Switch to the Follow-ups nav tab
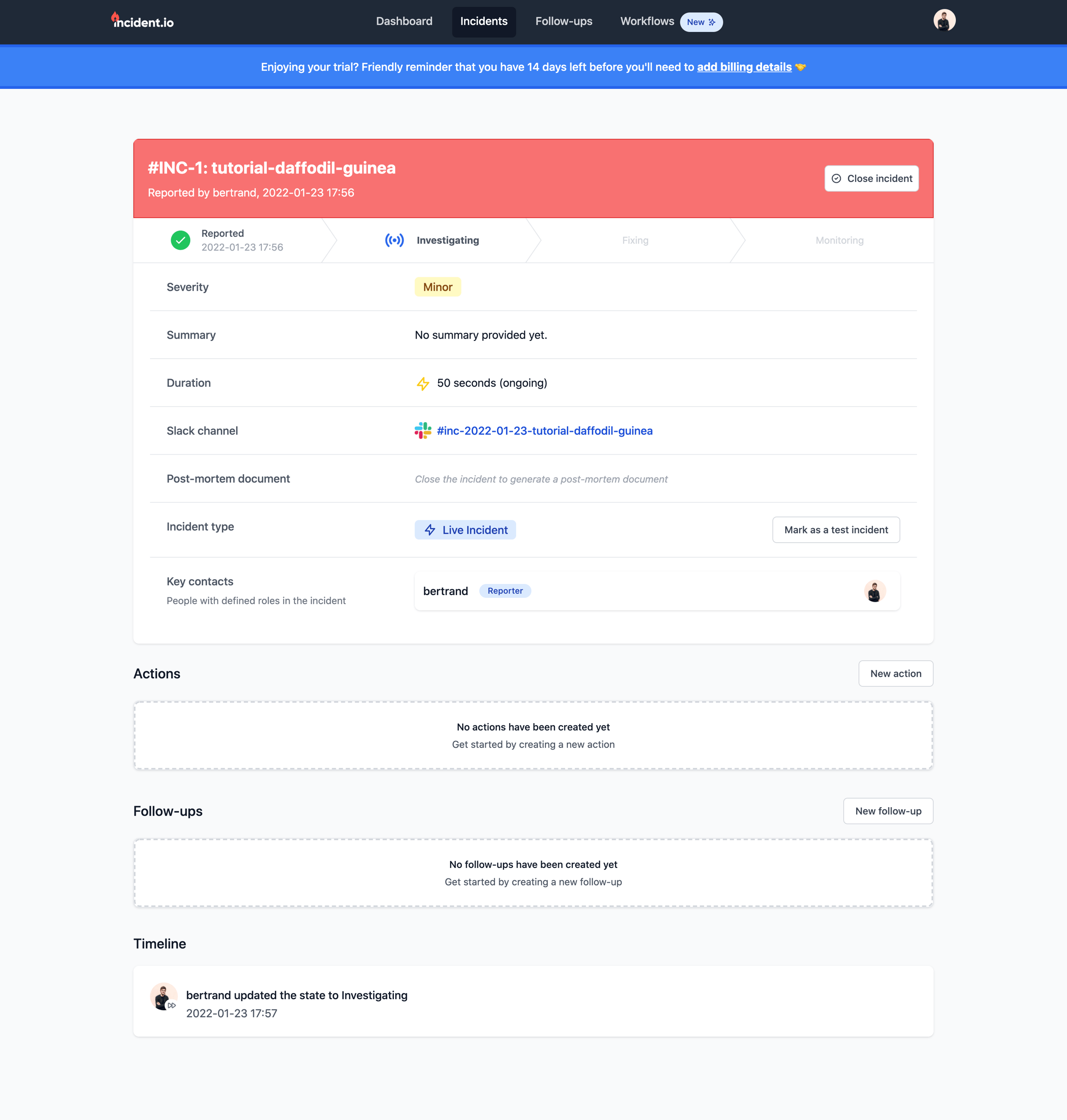 pos(564,22)
